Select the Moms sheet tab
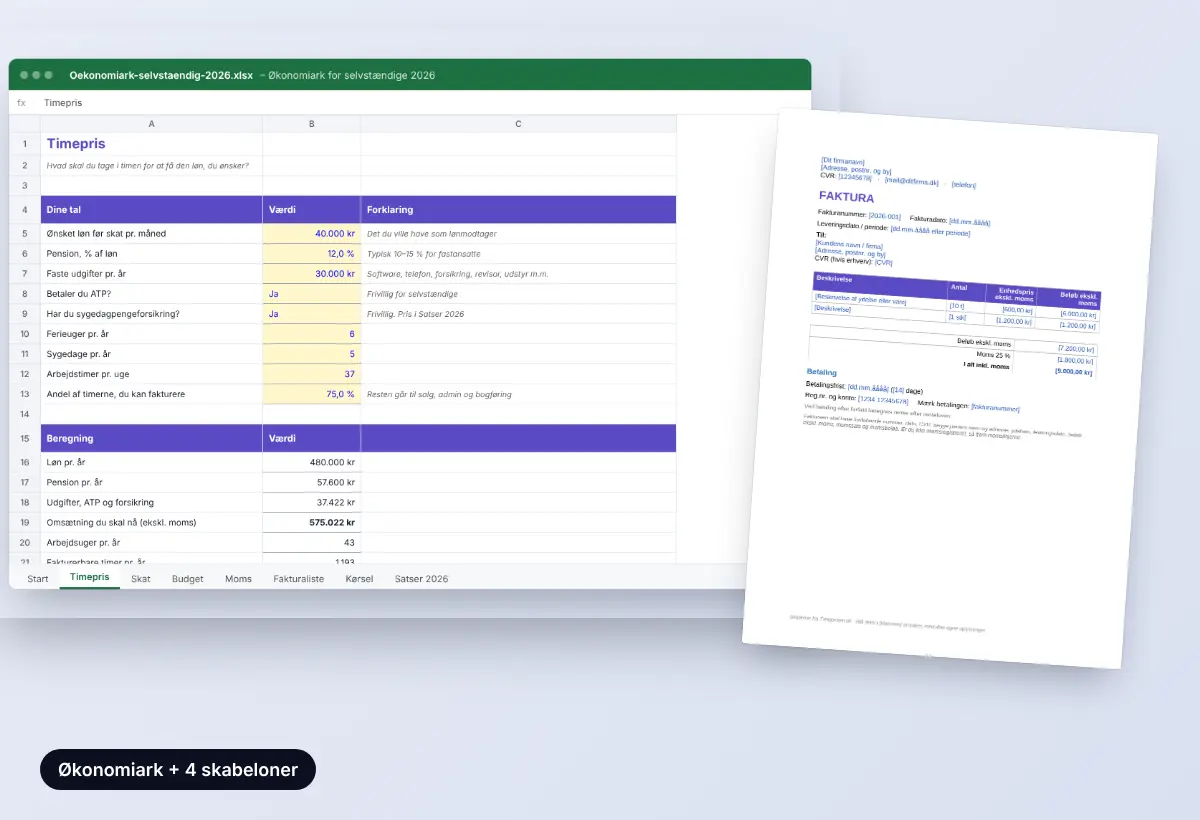Screen dimensions: 1200x820 238,579
